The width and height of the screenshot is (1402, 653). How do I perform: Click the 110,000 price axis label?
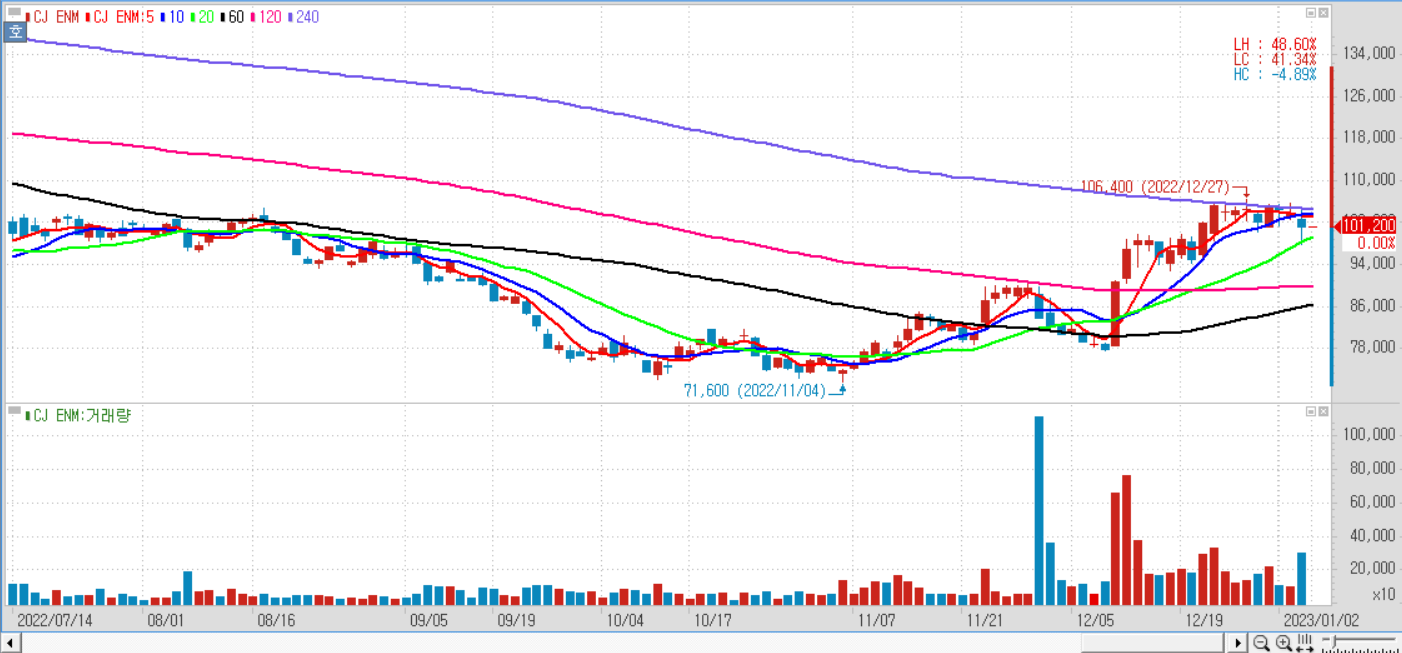click(1370, 180)
